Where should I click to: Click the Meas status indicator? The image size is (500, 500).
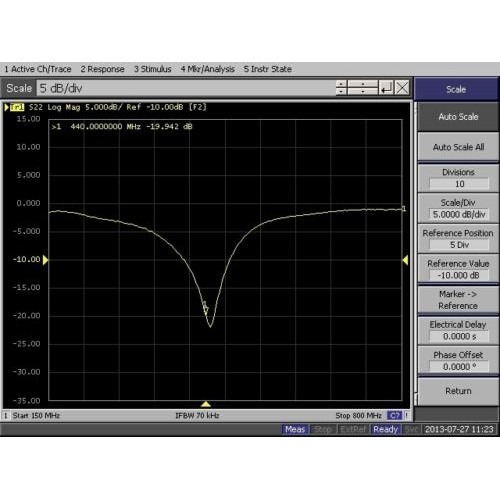[x=295, y=429]
